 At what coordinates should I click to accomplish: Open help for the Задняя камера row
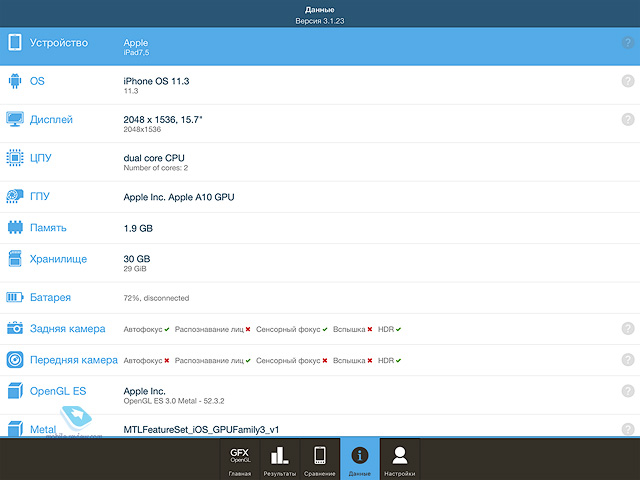[628, 328]
